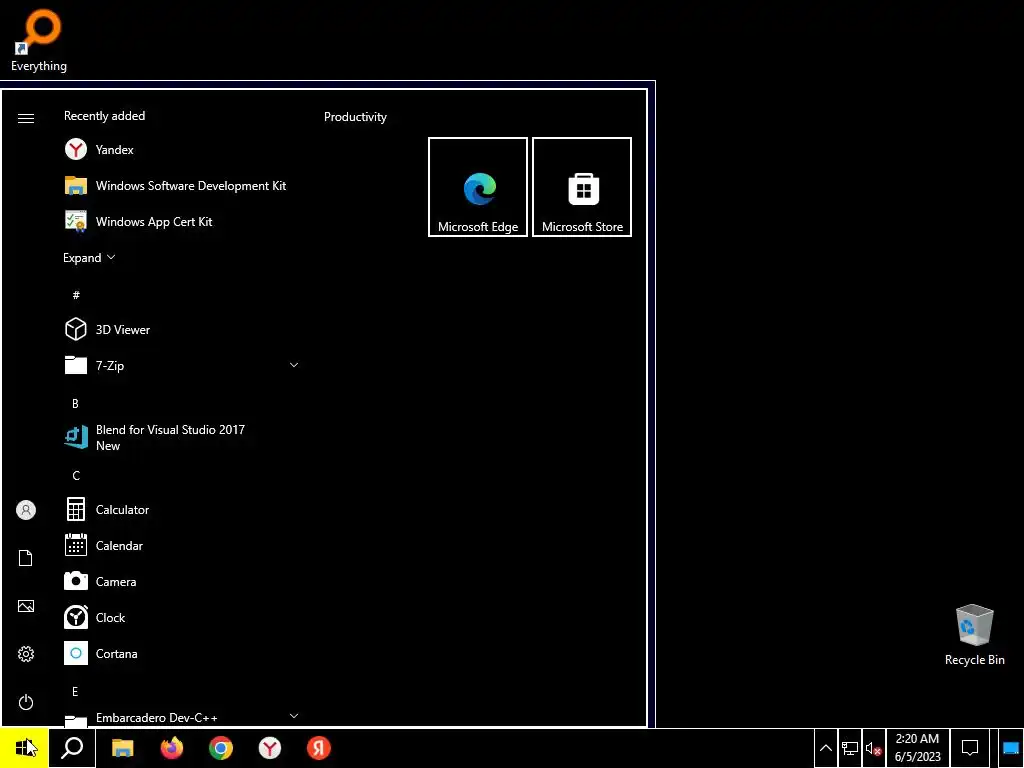Viewport: 1024px width, 768px height.
Task: Expand Embarcadero Dev-C++ folder chevron
Action: 294,716
